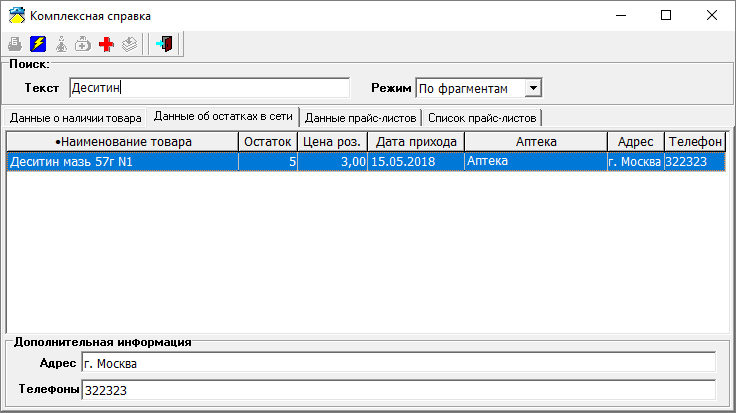The width and height of the screenshot is (736, 413).
Task: Select the Список прайс-листов tab
Action: [481, 117]
